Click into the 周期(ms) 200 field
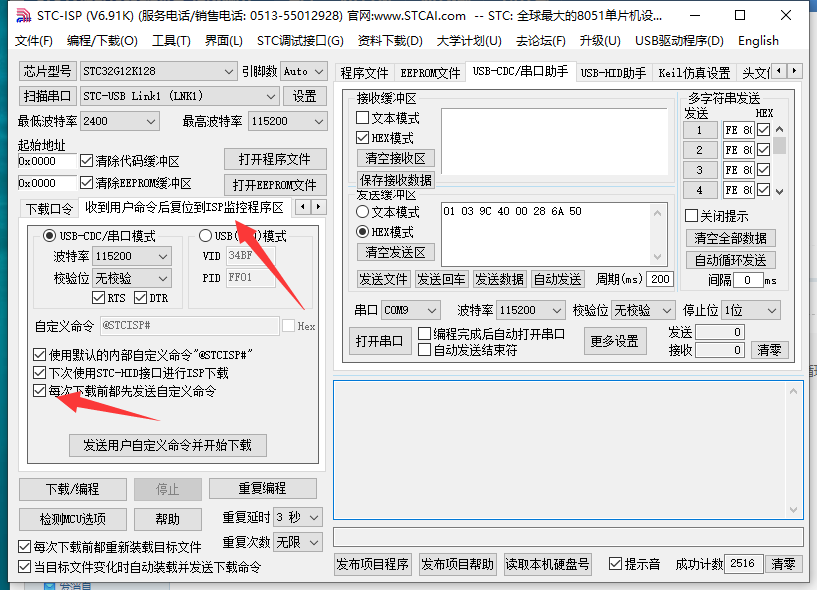 coord(660,279)
